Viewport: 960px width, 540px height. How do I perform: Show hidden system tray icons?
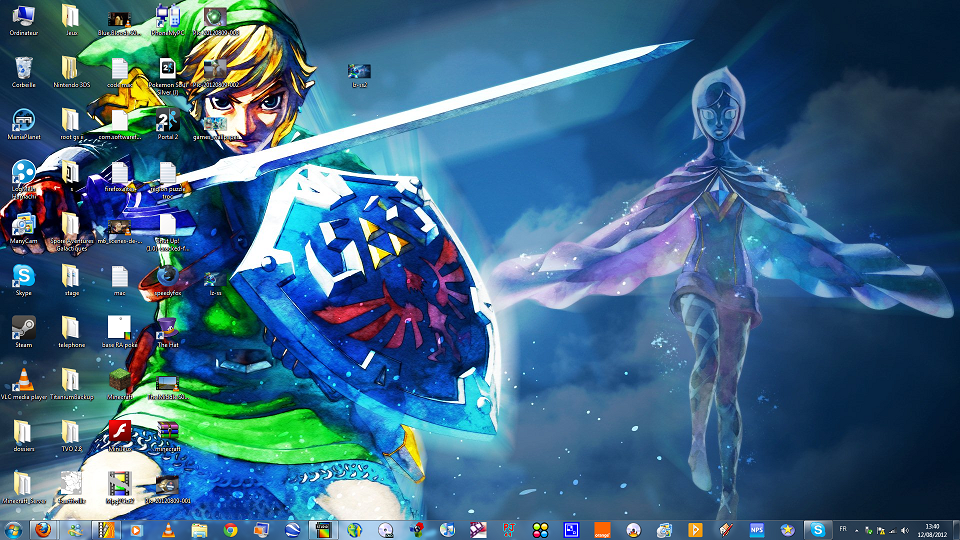[857, 530]
